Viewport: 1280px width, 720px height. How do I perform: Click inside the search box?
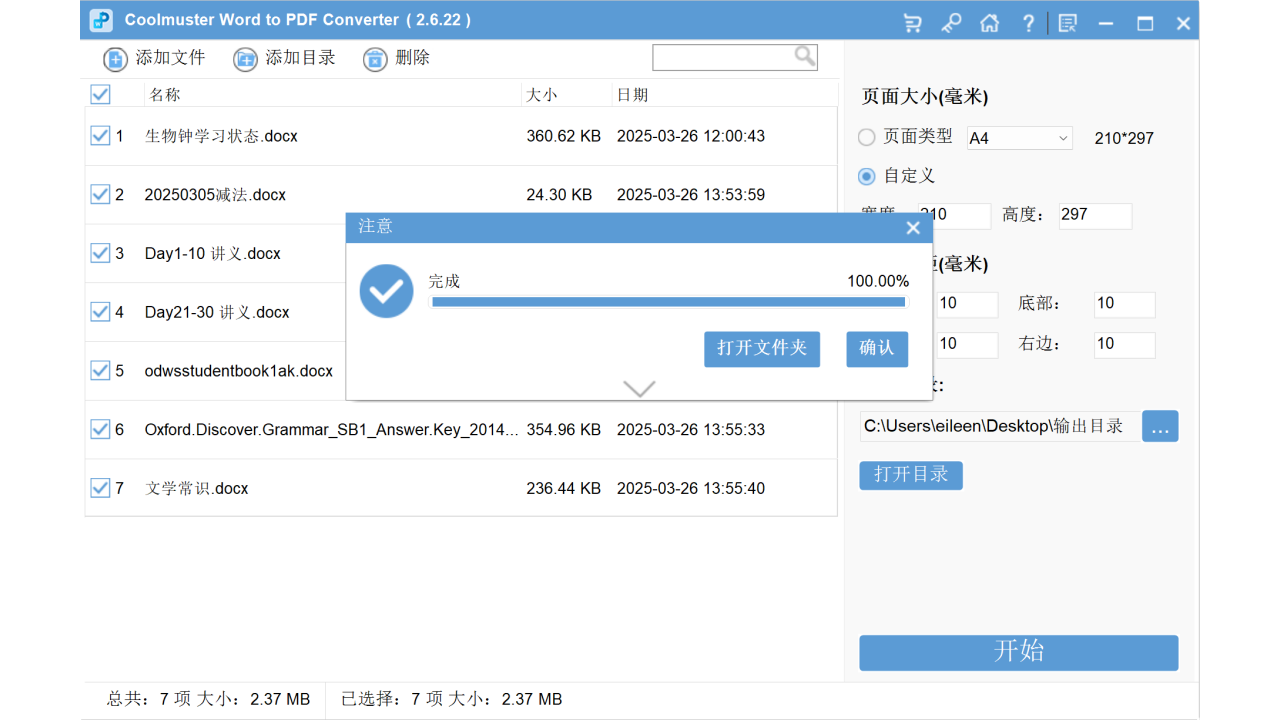coord(730,57)
